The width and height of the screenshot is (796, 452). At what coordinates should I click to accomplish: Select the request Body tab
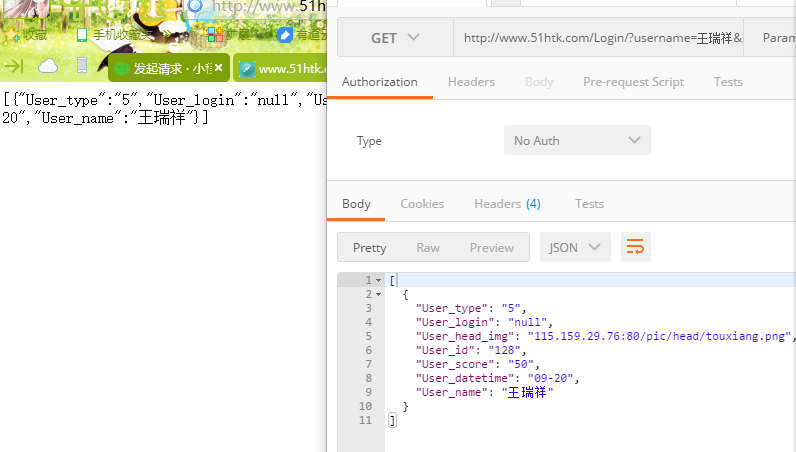click(x=539, y=82)
